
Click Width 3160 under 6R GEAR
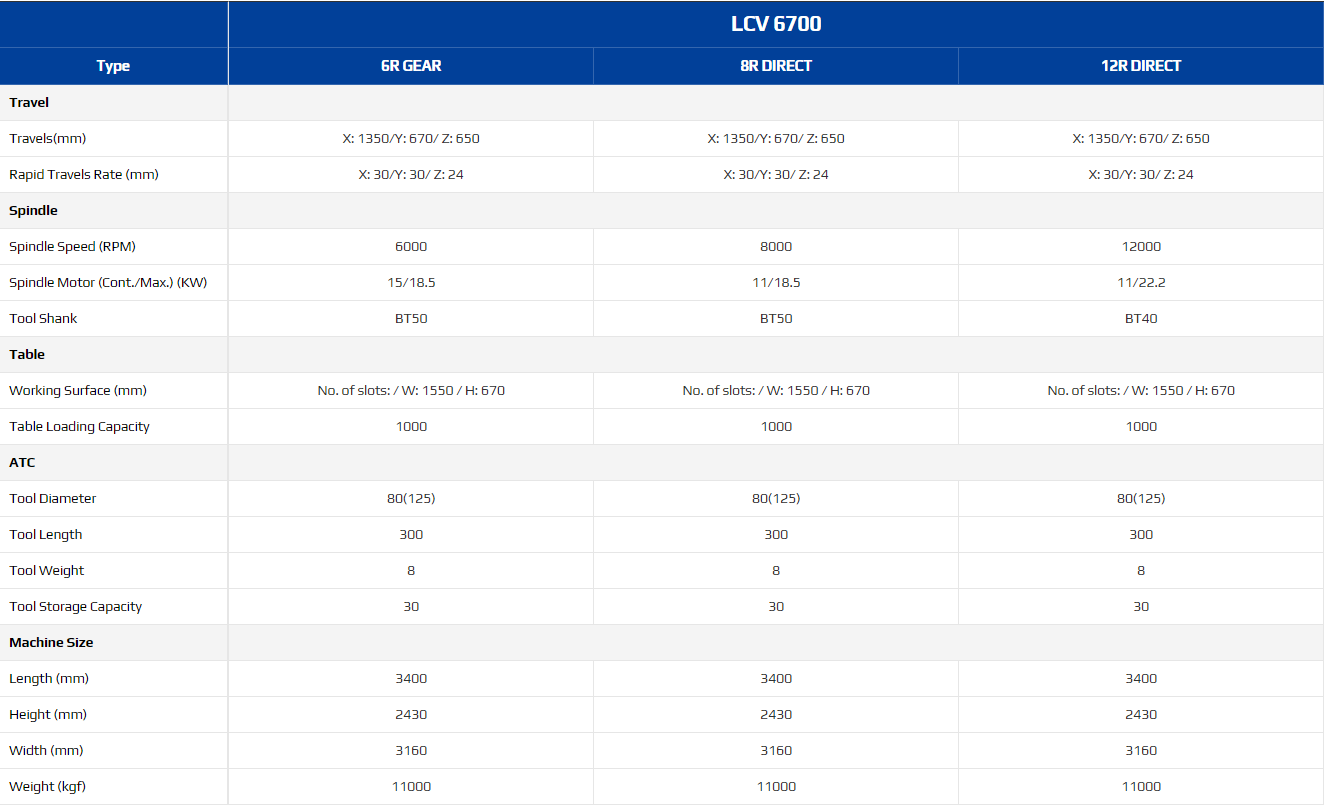(x=411, y=750)
